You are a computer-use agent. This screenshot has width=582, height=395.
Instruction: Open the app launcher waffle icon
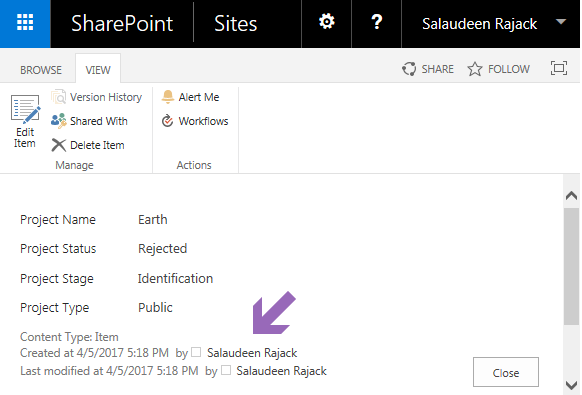click(x=25, y=23)
